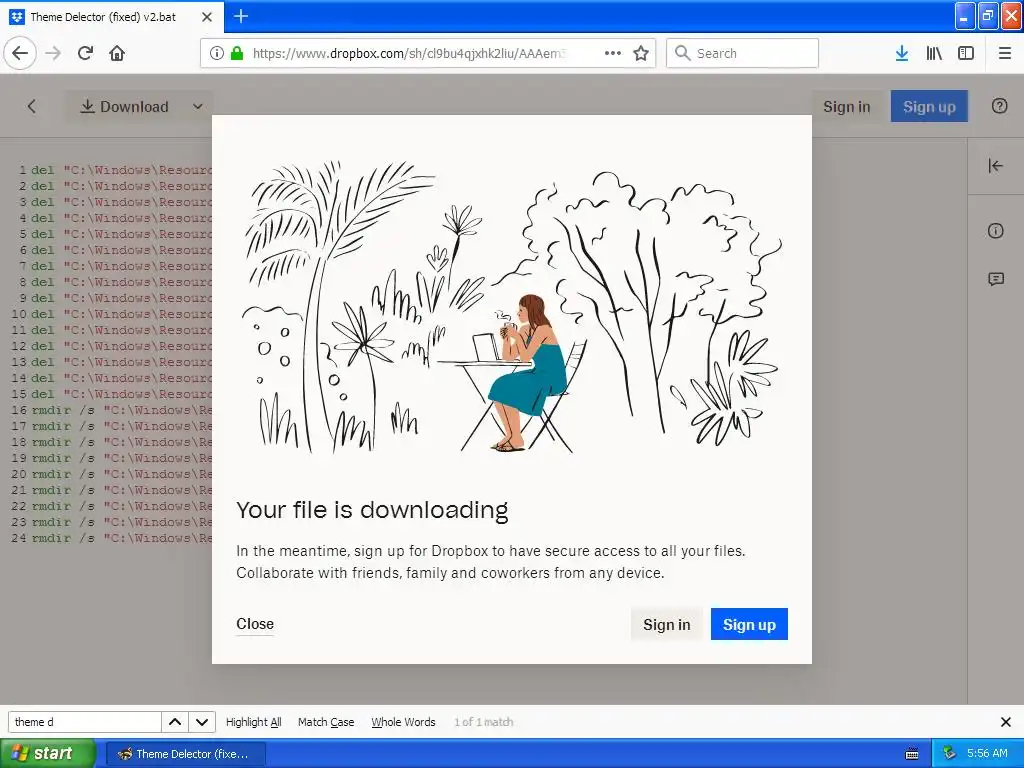The image size is (1024, 768).
Task: Click the Firefox forward arrow button
Action: click(x=53, y=53)
